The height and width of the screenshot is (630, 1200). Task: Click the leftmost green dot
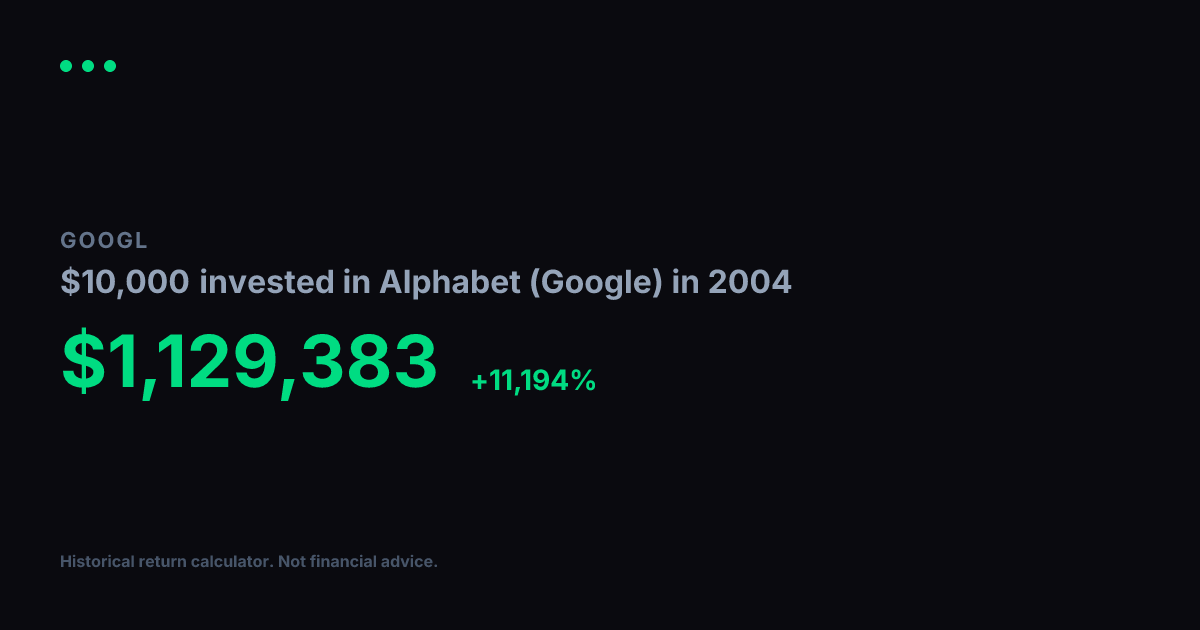point(66,66)
